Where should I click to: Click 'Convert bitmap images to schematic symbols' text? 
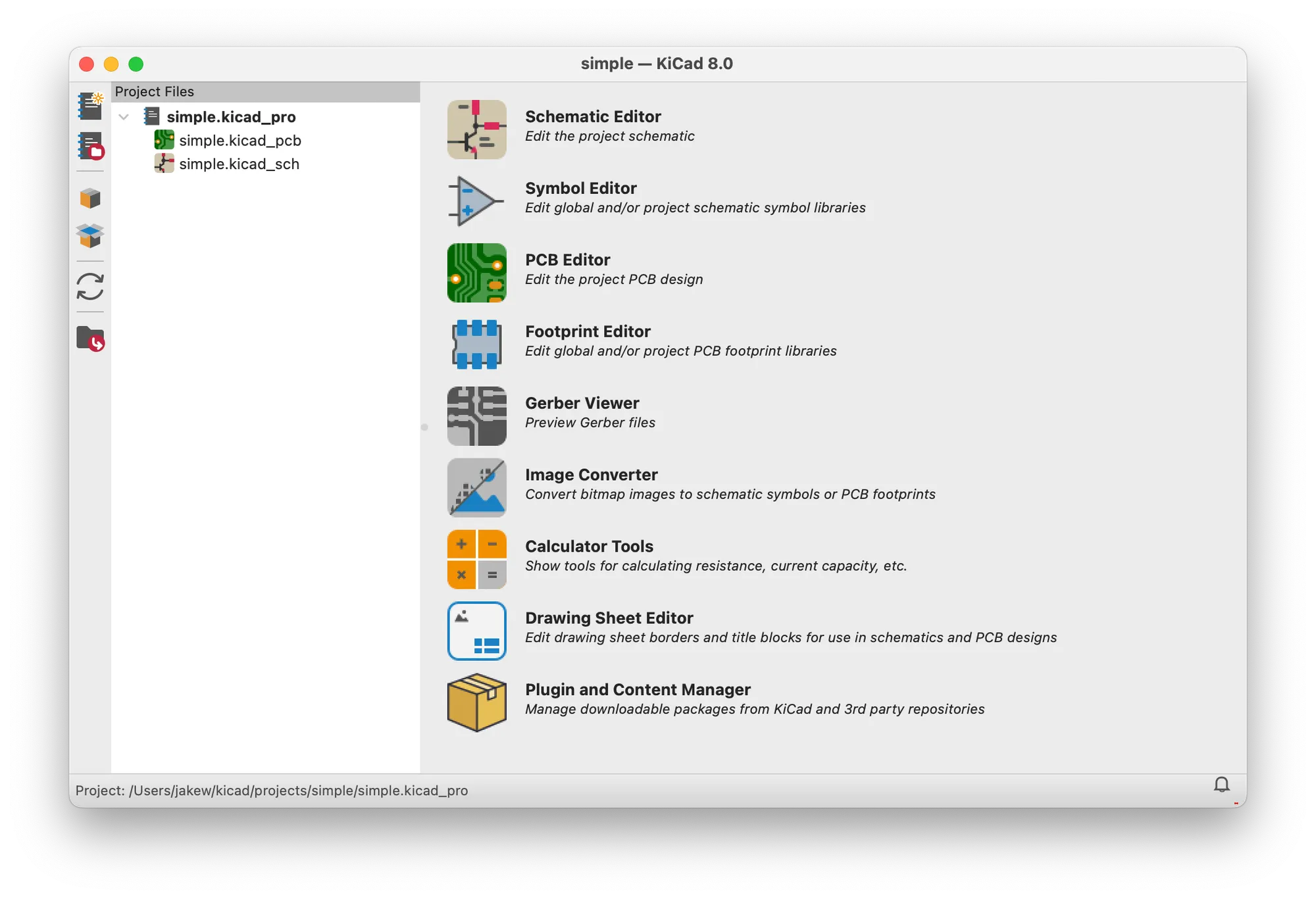pos(730,495)
